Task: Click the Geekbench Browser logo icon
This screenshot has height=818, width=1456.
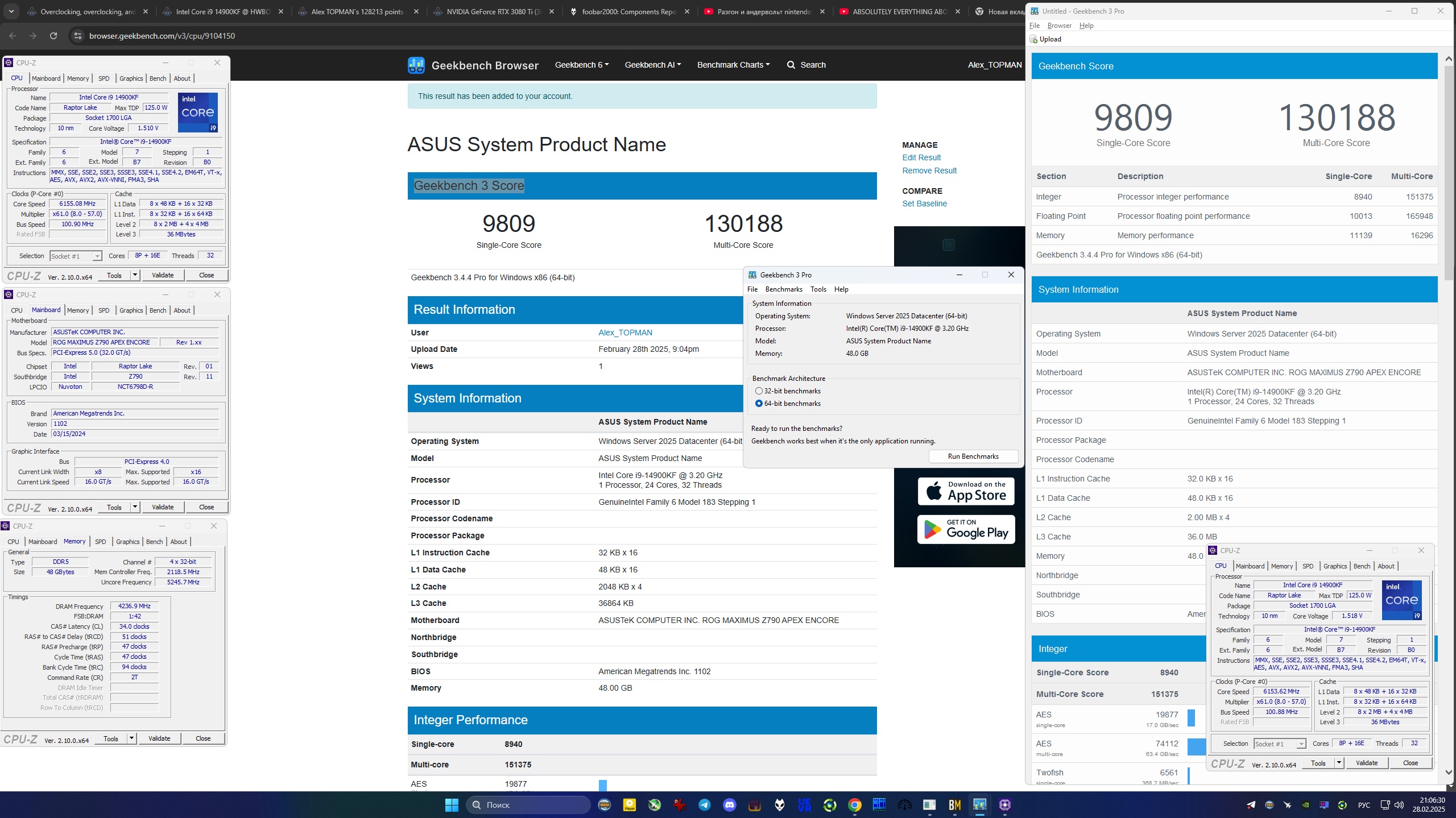Action: pos(416,65)
